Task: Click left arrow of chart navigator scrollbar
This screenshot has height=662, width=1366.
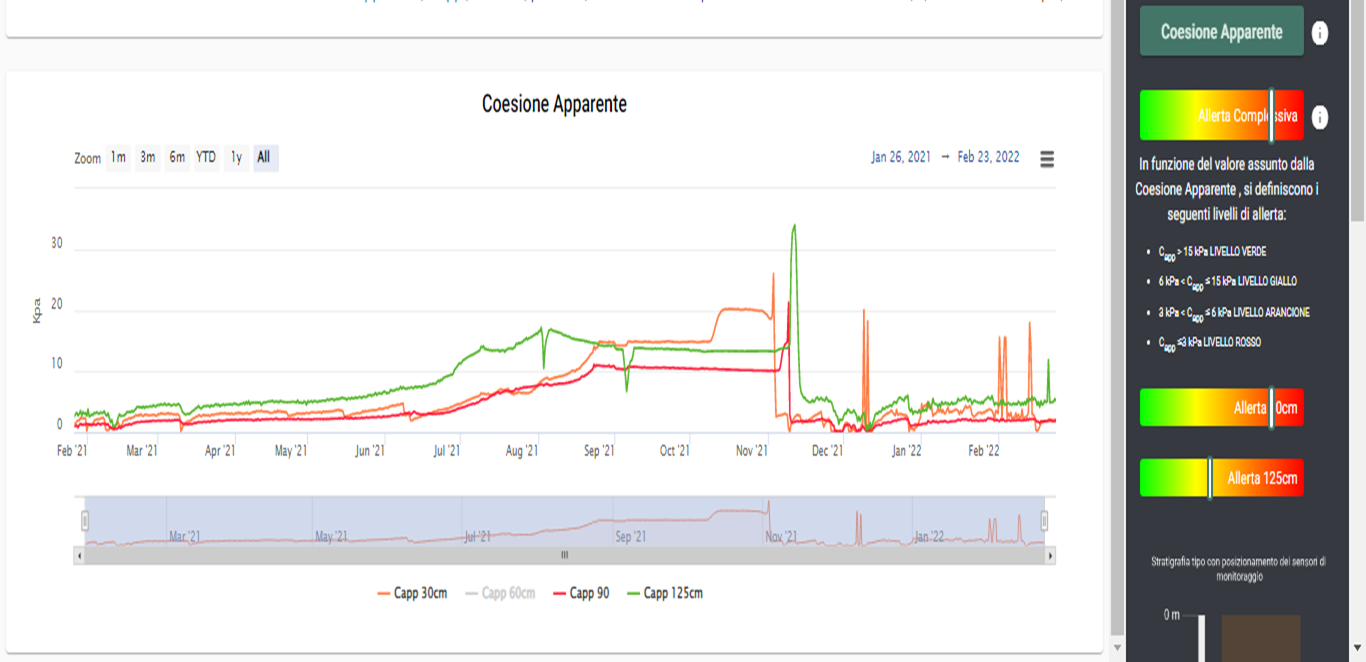Action: (79, 555)
